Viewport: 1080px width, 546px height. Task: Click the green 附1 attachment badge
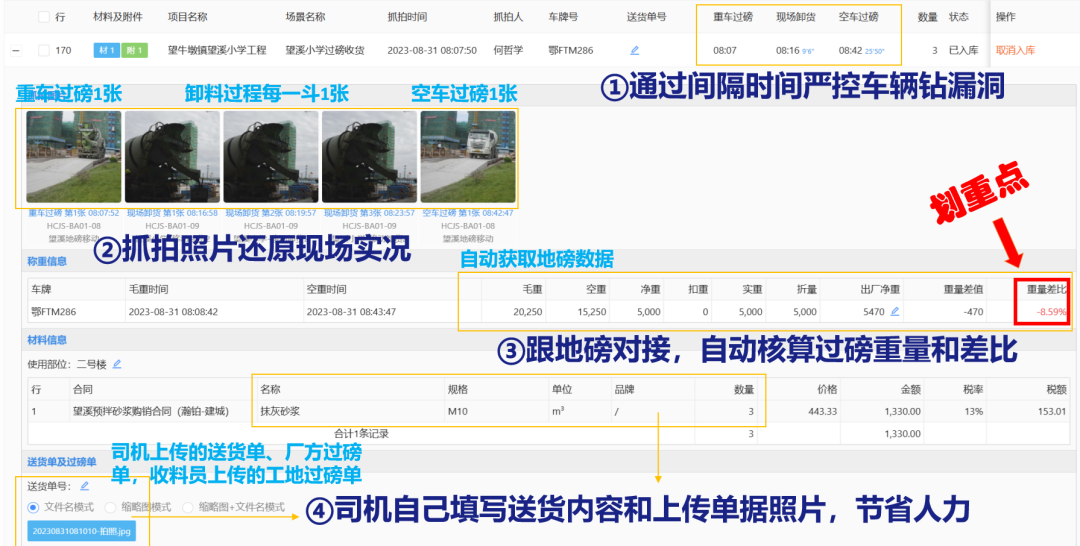[x=134, y=50]
